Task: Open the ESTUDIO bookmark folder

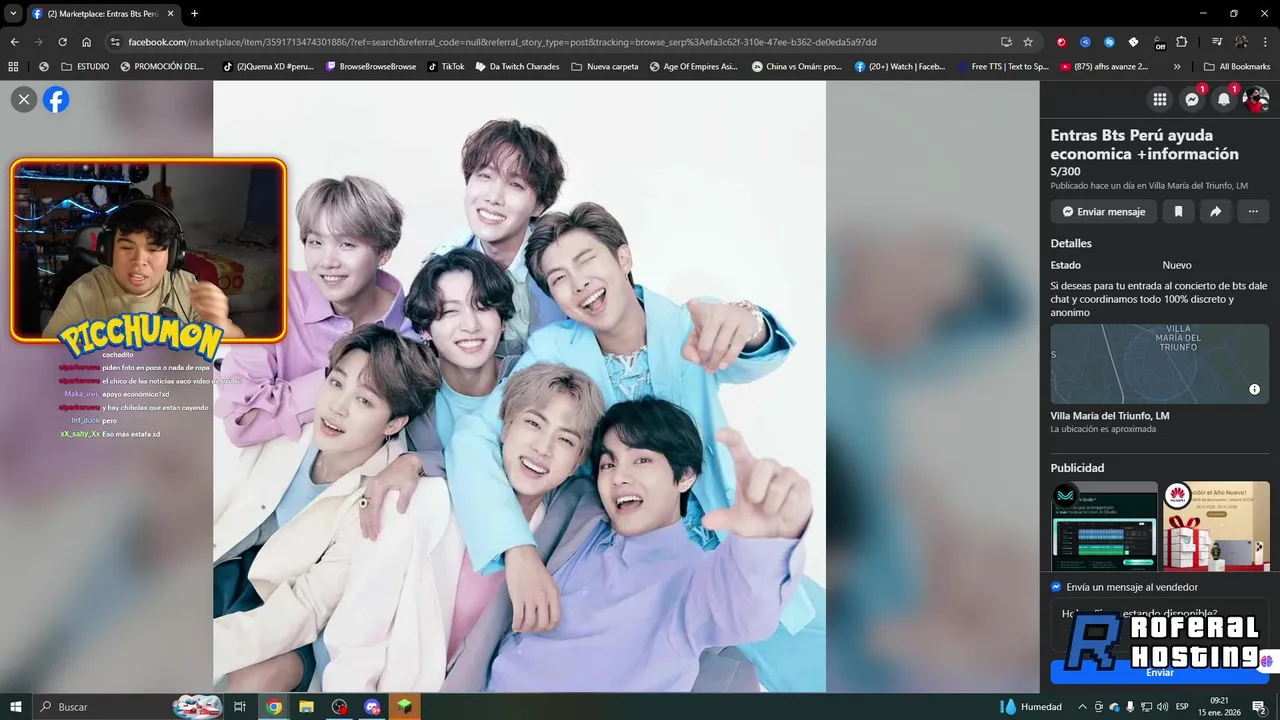Action: pyautogui.click(x=85, y=67)
